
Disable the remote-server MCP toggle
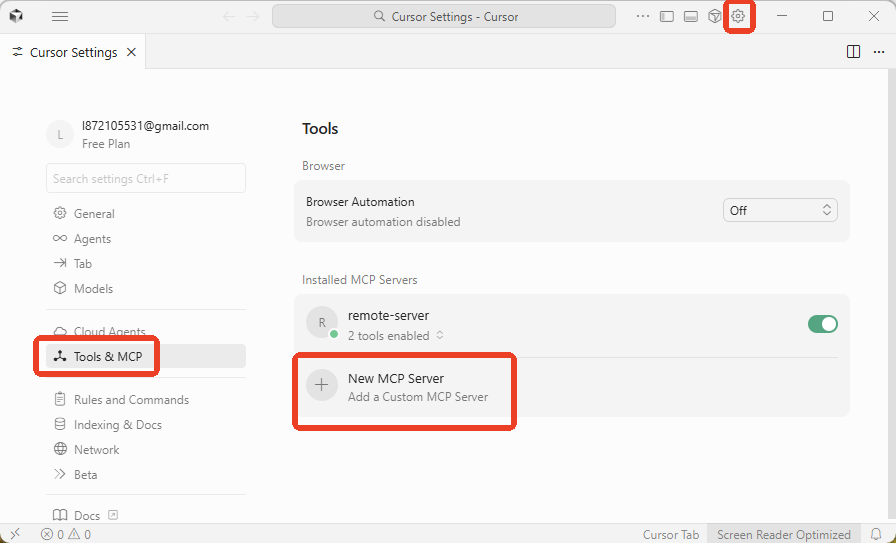pyautogui.click(x=822, y=324)
